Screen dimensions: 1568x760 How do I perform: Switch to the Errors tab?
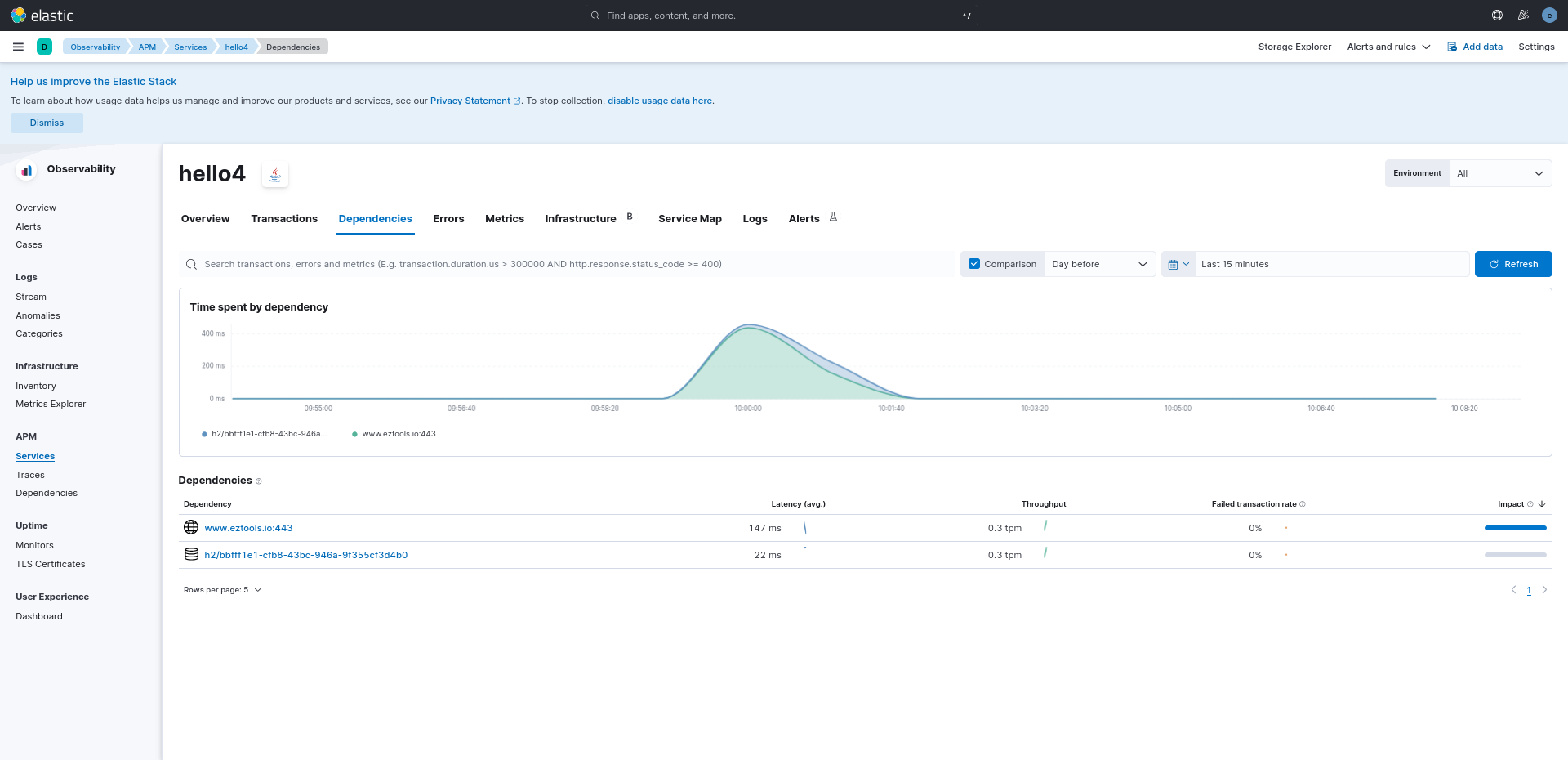tap(448, 218)
